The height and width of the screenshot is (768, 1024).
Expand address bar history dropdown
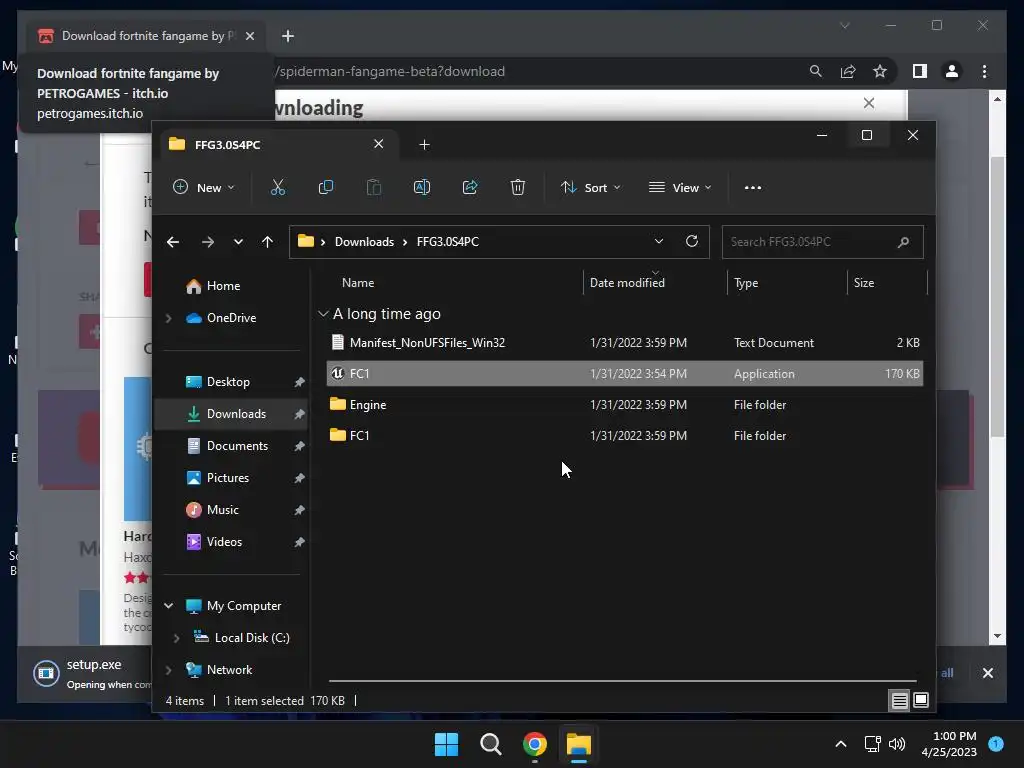[659, 242]
